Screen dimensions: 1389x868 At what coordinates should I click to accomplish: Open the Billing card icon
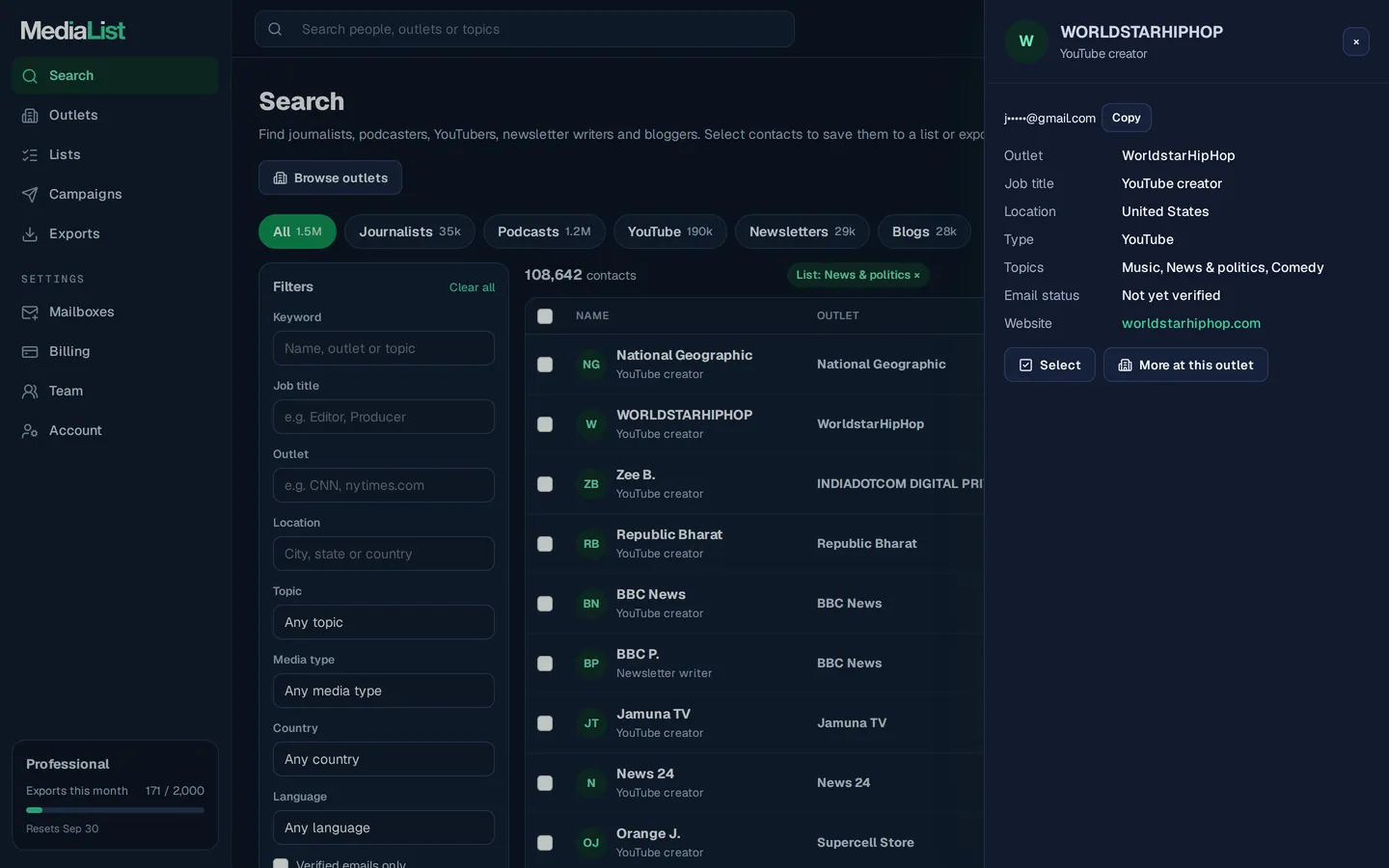click(30, 352)
